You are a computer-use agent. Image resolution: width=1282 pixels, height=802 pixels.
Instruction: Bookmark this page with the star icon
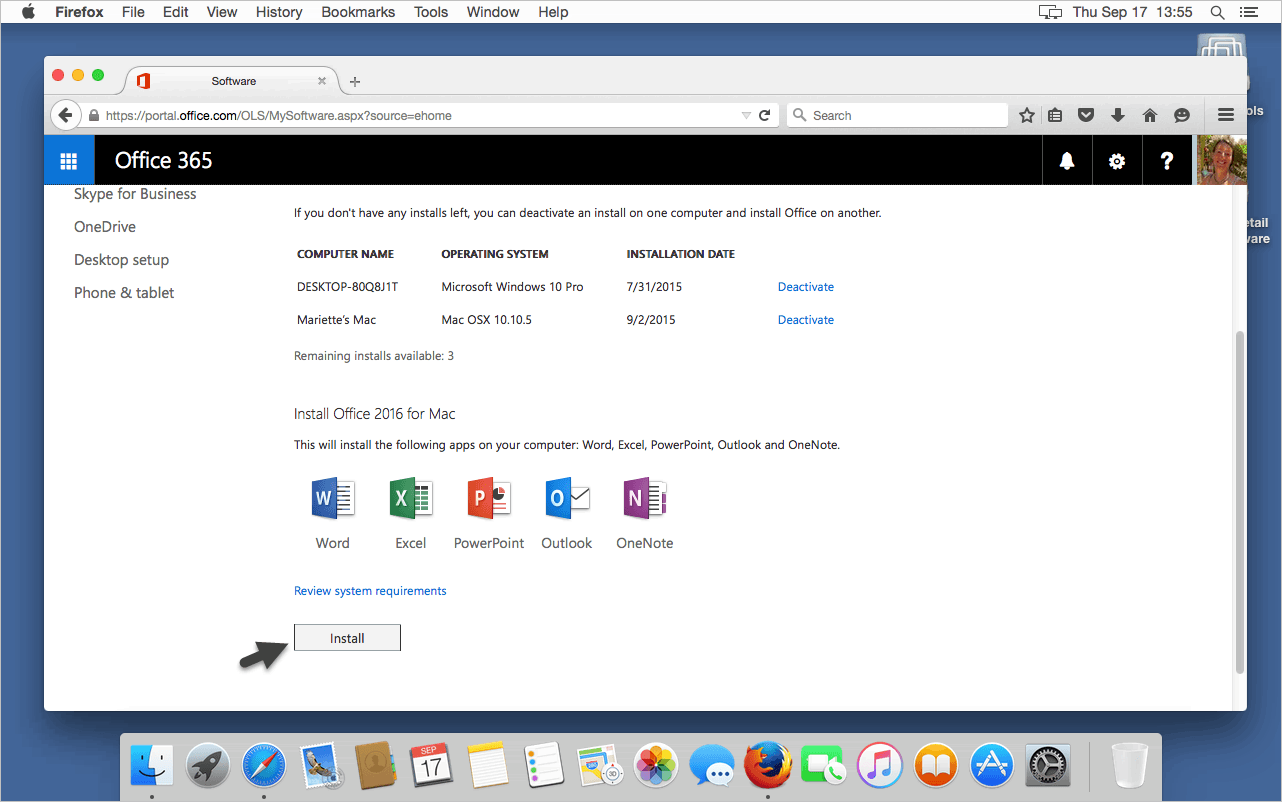tap(1027, 115)
